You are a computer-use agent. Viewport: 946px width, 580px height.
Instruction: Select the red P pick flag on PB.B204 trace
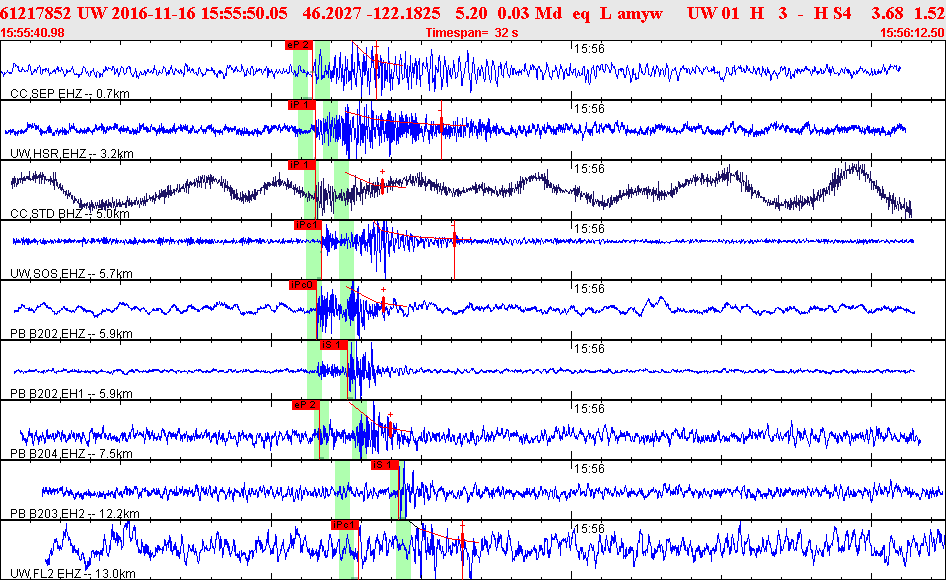(x=305, y=405)
